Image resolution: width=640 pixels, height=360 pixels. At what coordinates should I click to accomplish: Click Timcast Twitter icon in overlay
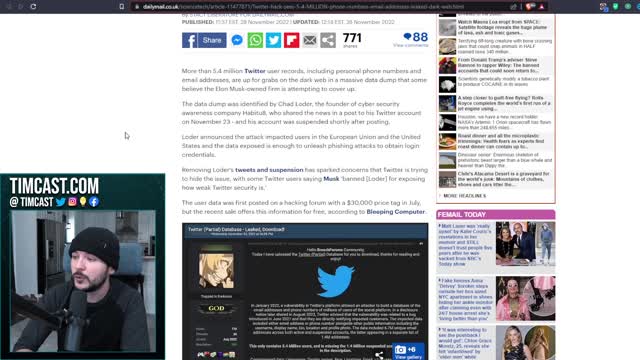click(x=61, y=202)
